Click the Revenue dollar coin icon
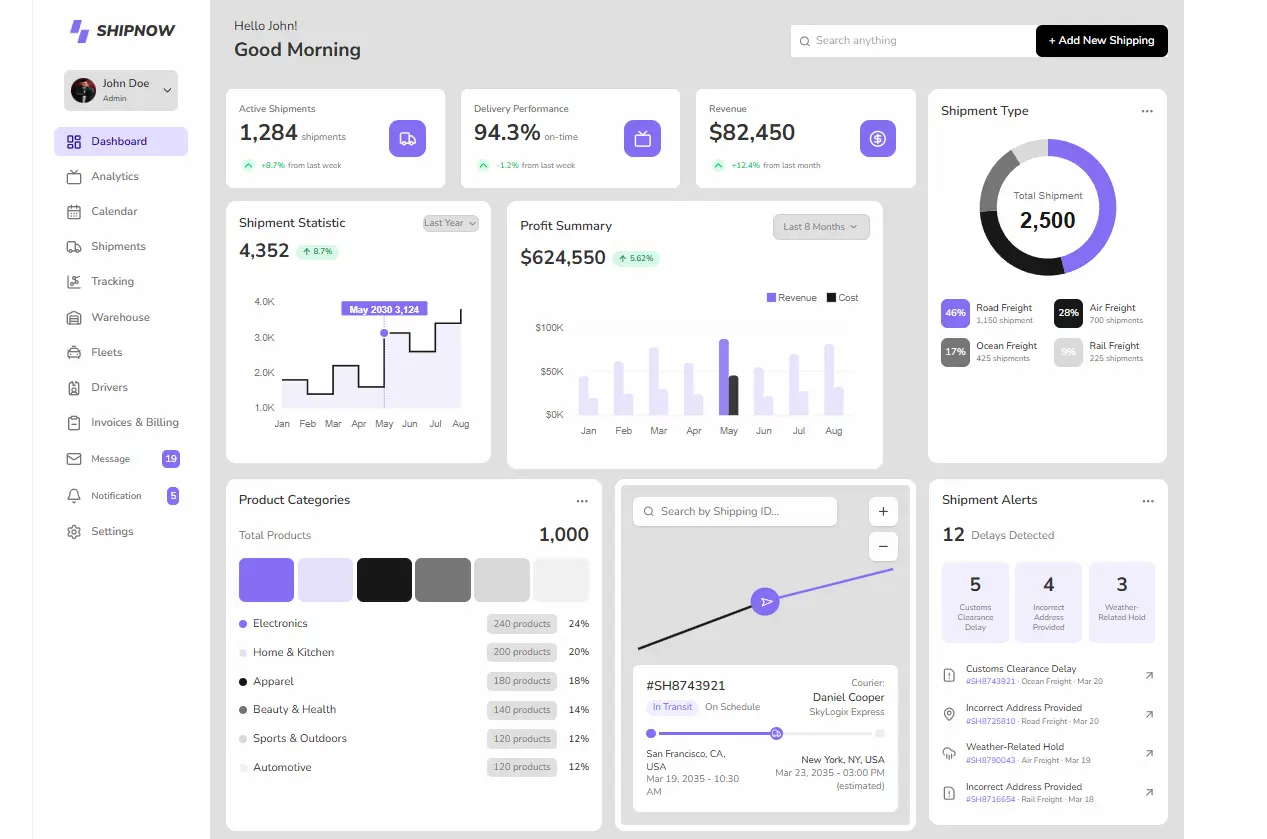Screen dimensions: 1267x839 point(878,139)
